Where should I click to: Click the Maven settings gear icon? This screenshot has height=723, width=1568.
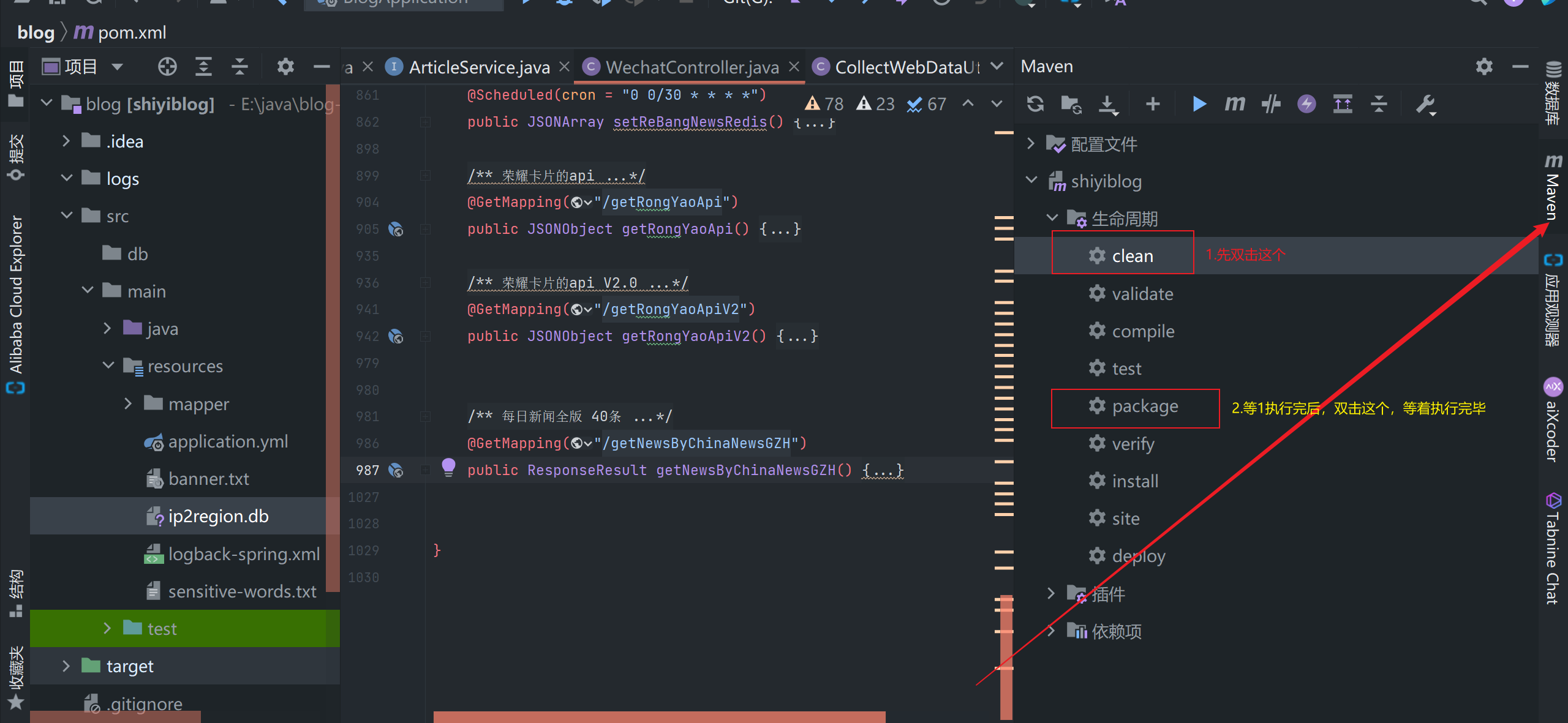click(1484, 66)
